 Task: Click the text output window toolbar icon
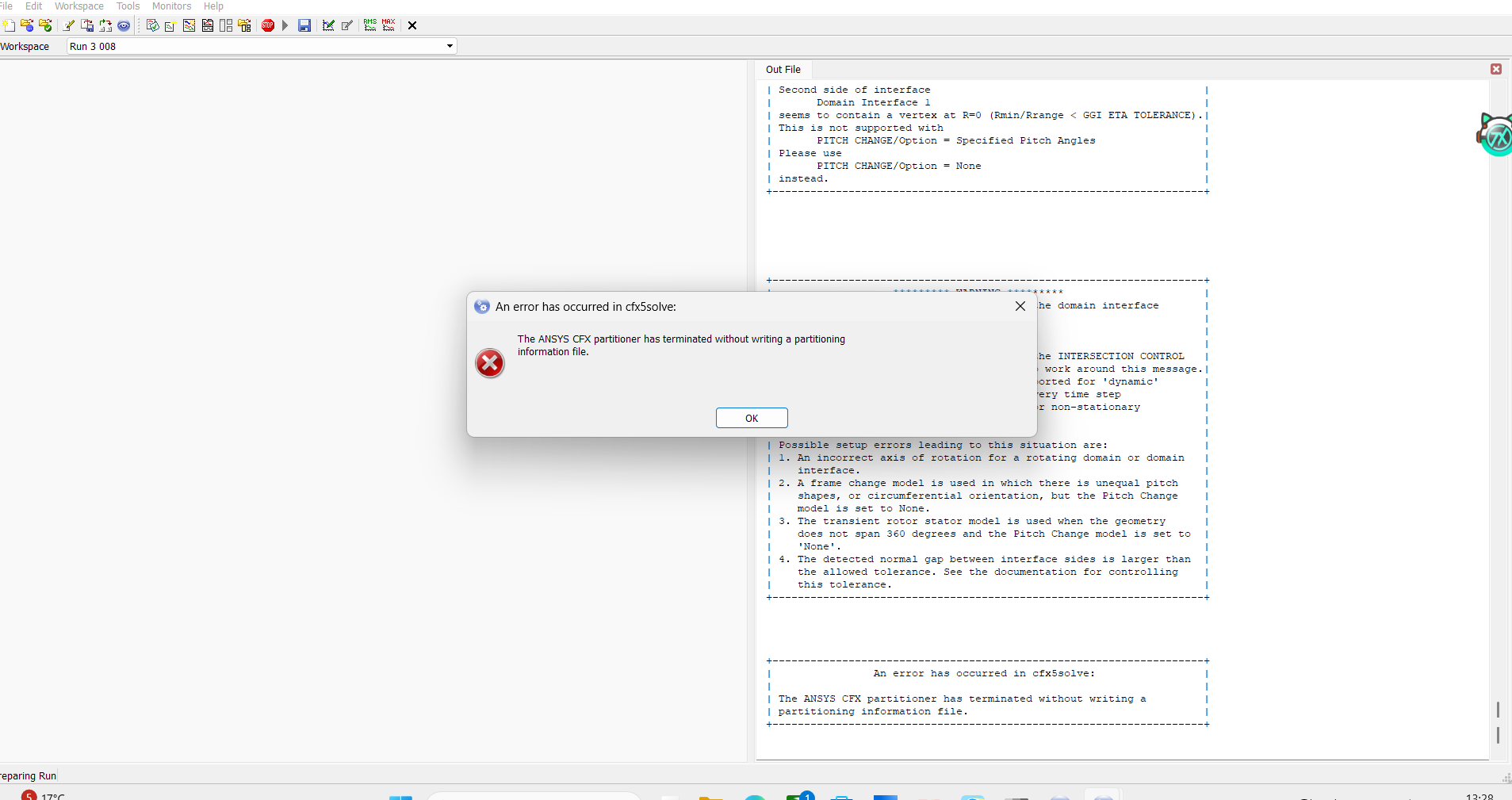tap(208, 25)
